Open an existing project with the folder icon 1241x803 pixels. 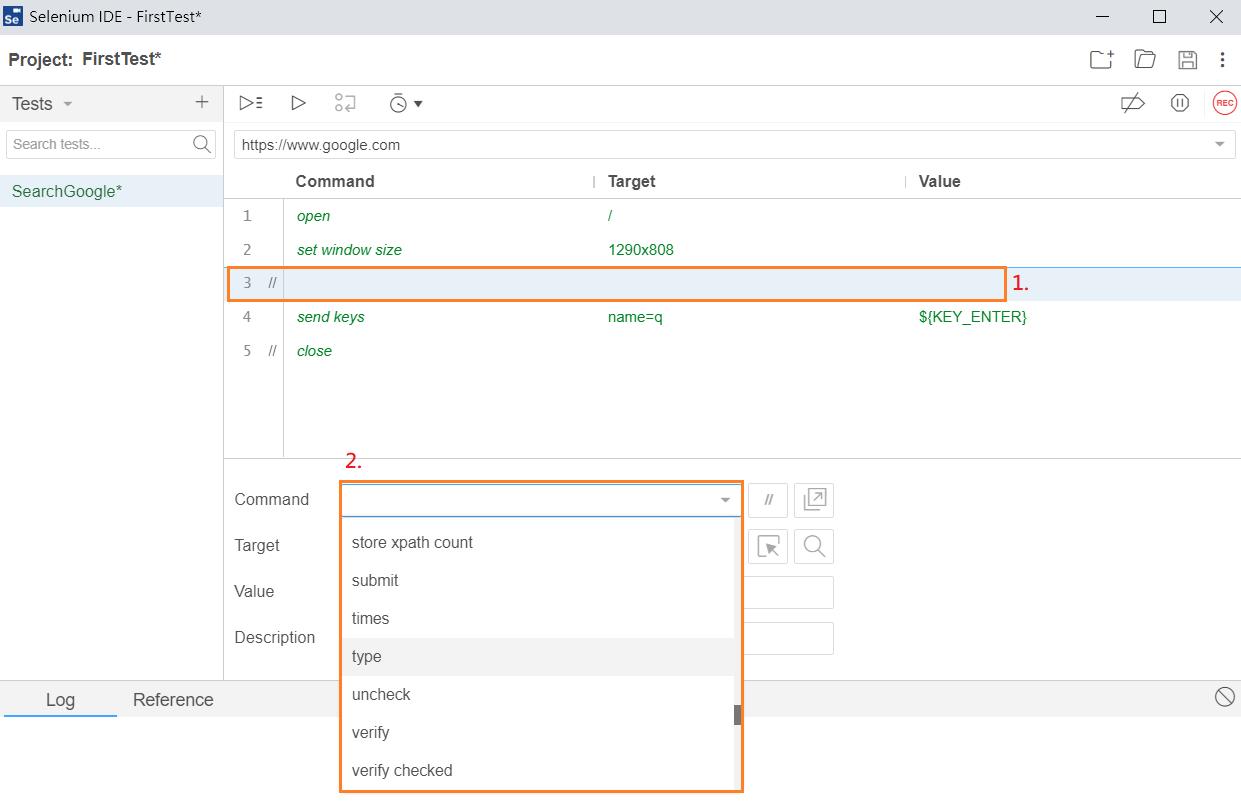coord(1145,59)
